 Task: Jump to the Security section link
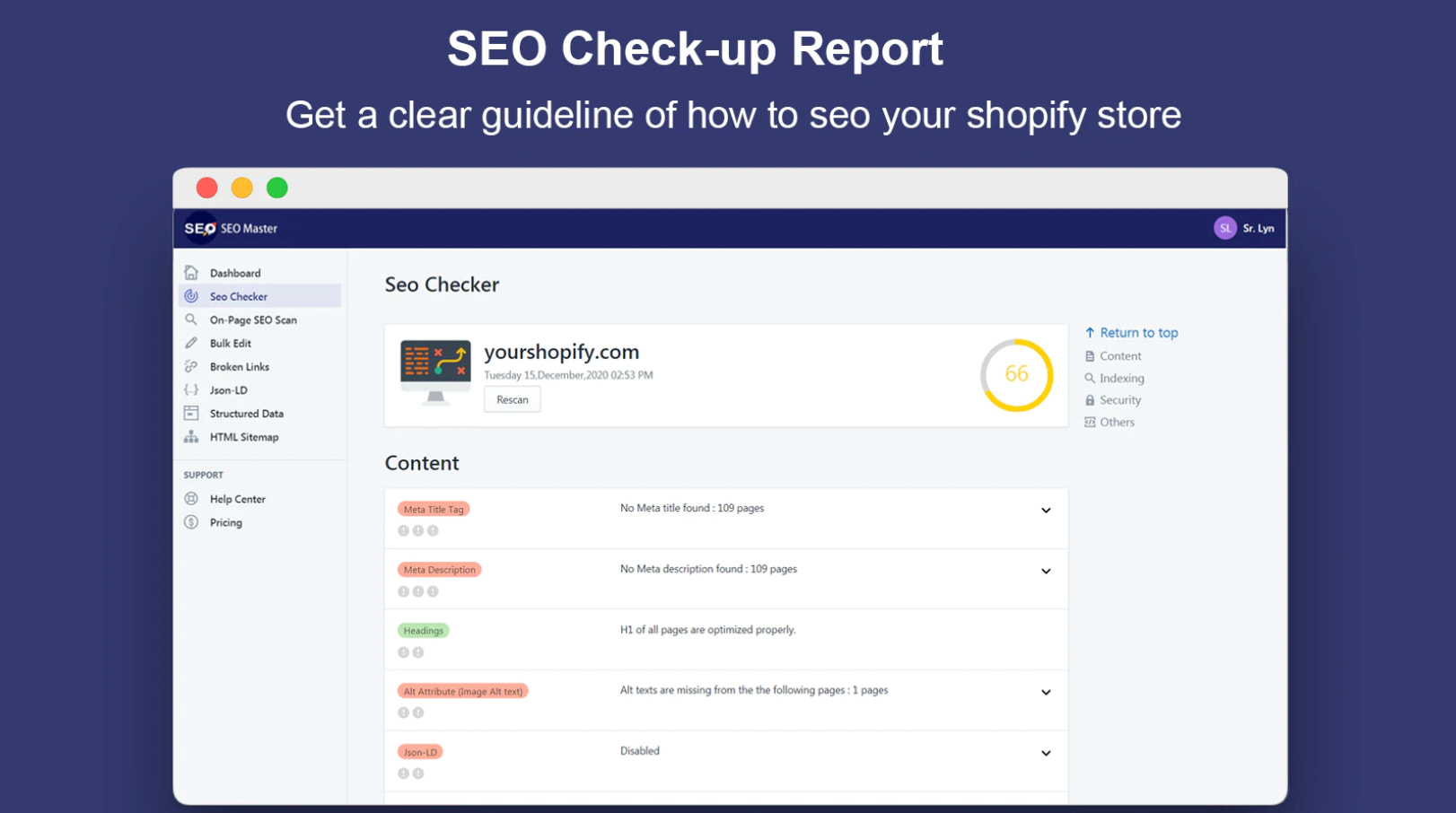click(x=1119, y=400)
